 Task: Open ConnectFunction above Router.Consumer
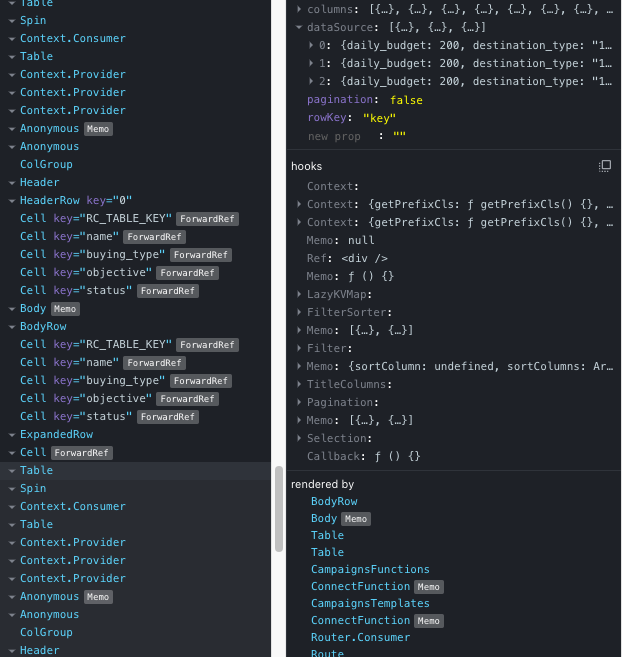[x=377, y=621]
